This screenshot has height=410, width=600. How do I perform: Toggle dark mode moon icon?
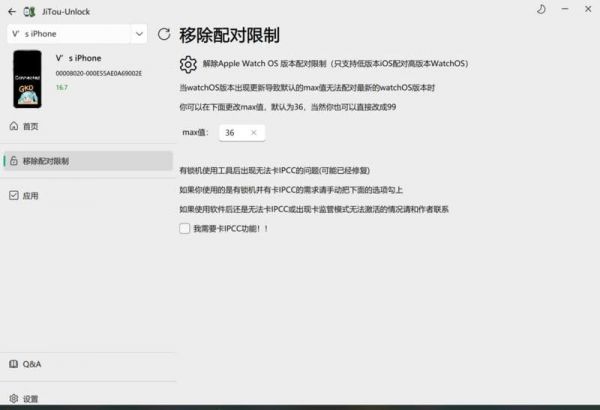tap(541, 9)
